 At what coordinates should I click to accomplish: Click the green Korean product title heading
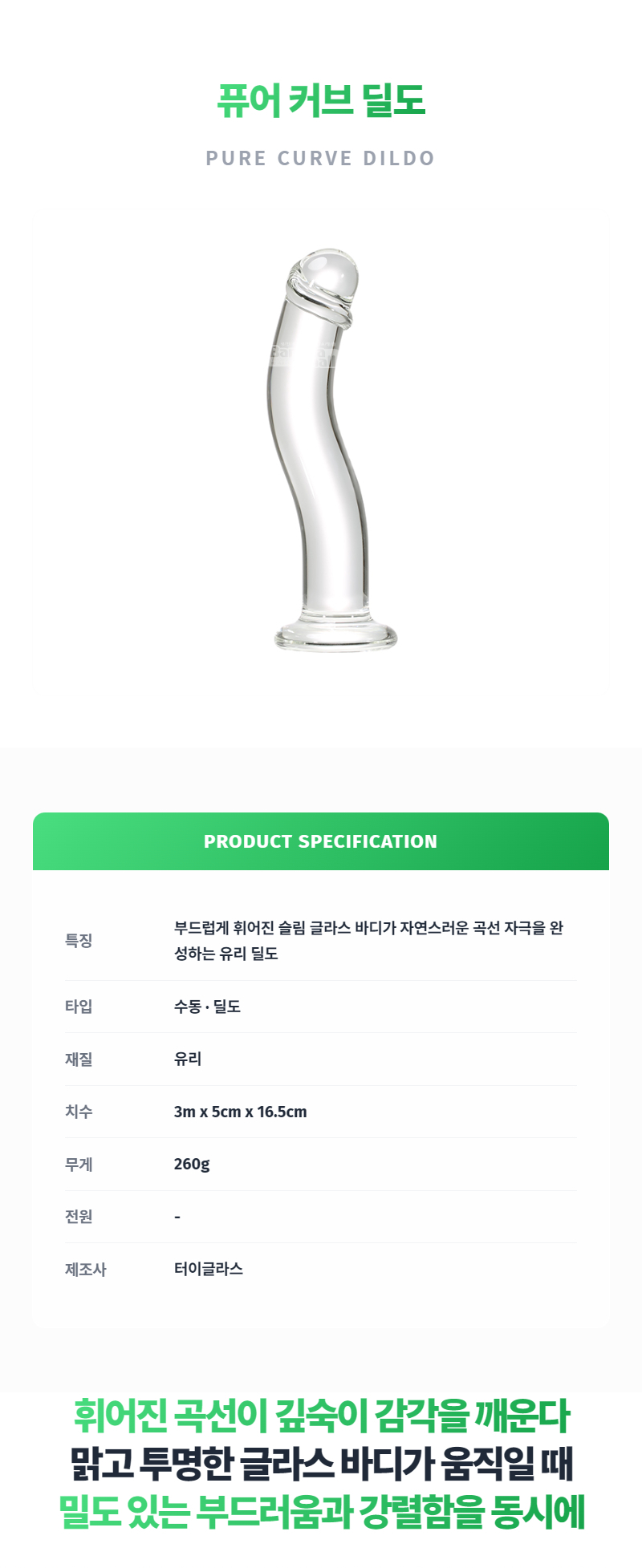tap(321, 101)
